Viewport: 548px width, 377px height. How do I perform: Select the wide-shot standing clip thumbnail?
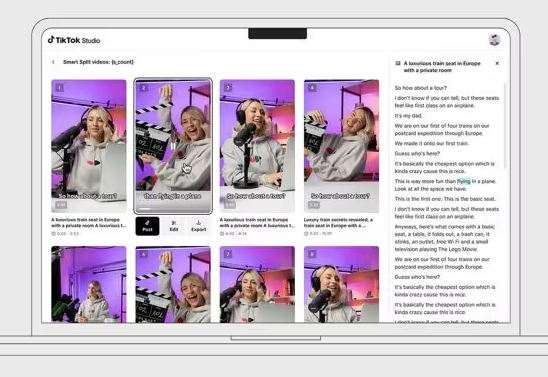tap(89, 284)
